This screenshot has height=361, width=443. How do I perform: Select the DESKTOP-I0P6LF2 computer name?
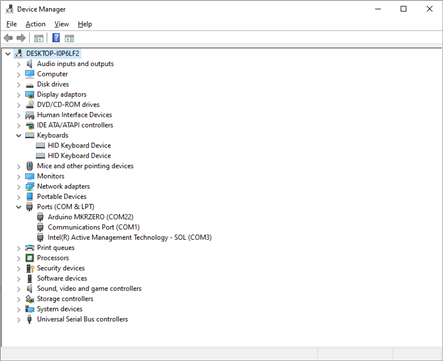53,53
